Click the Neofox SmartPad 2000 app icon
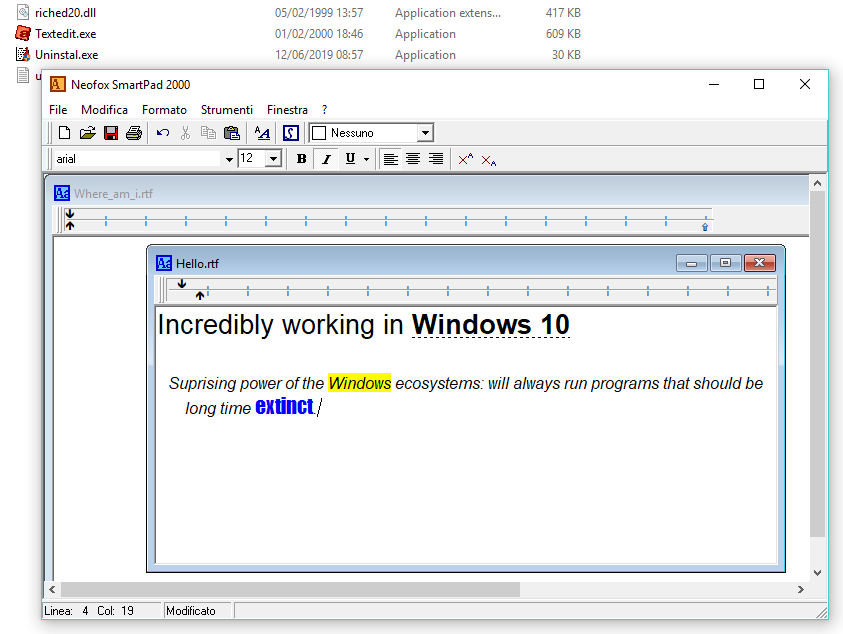 58,84
